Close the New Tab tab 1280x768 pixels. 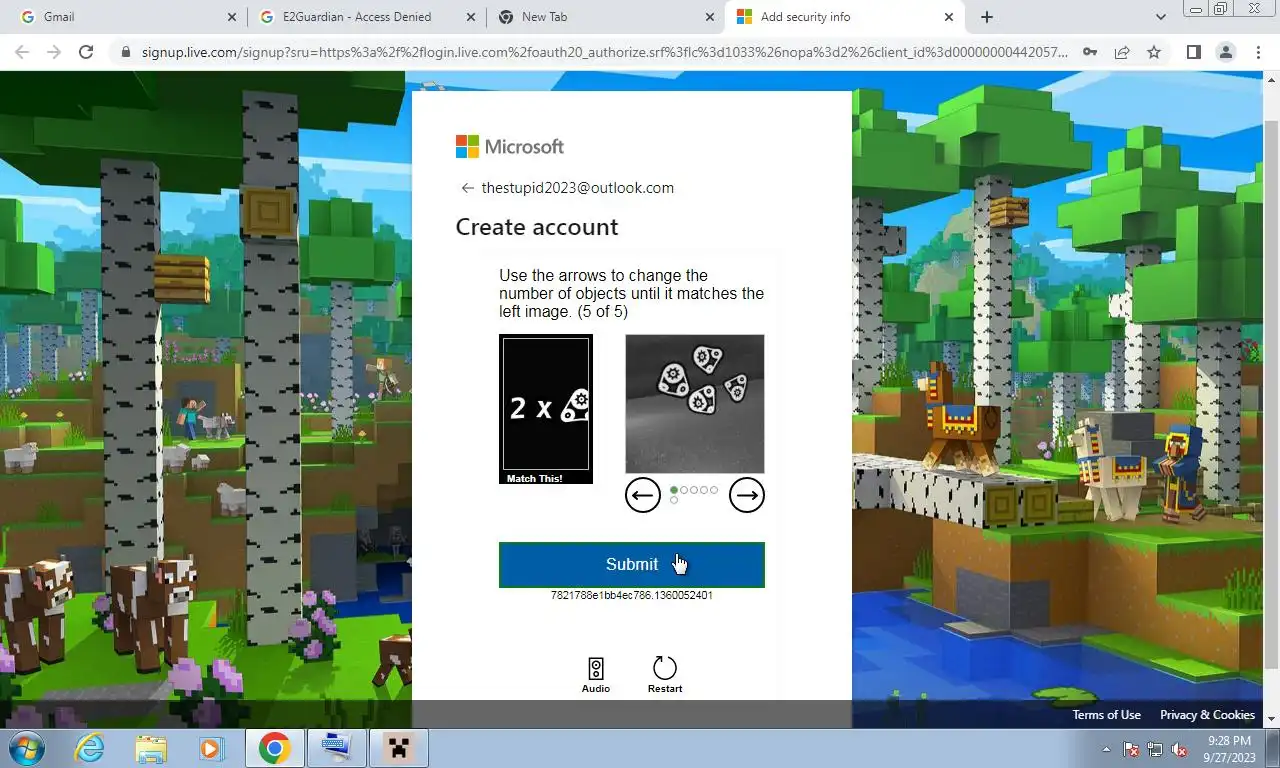710,17
